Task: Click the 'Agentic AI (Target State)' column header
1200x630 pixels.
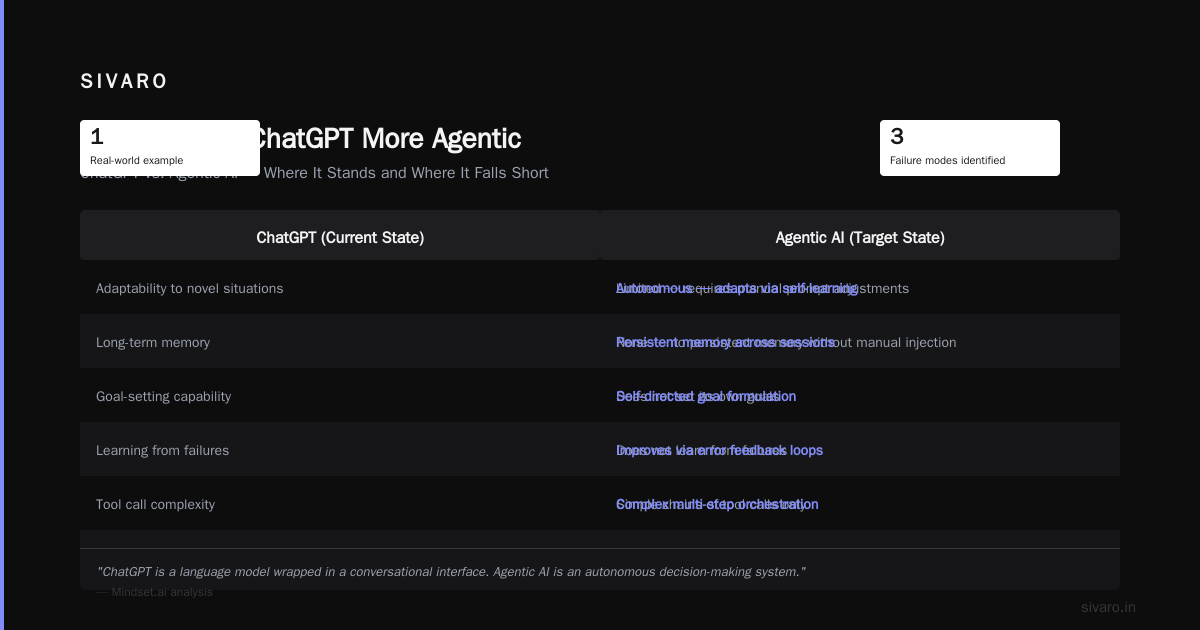Action: (x=860, y=237)
